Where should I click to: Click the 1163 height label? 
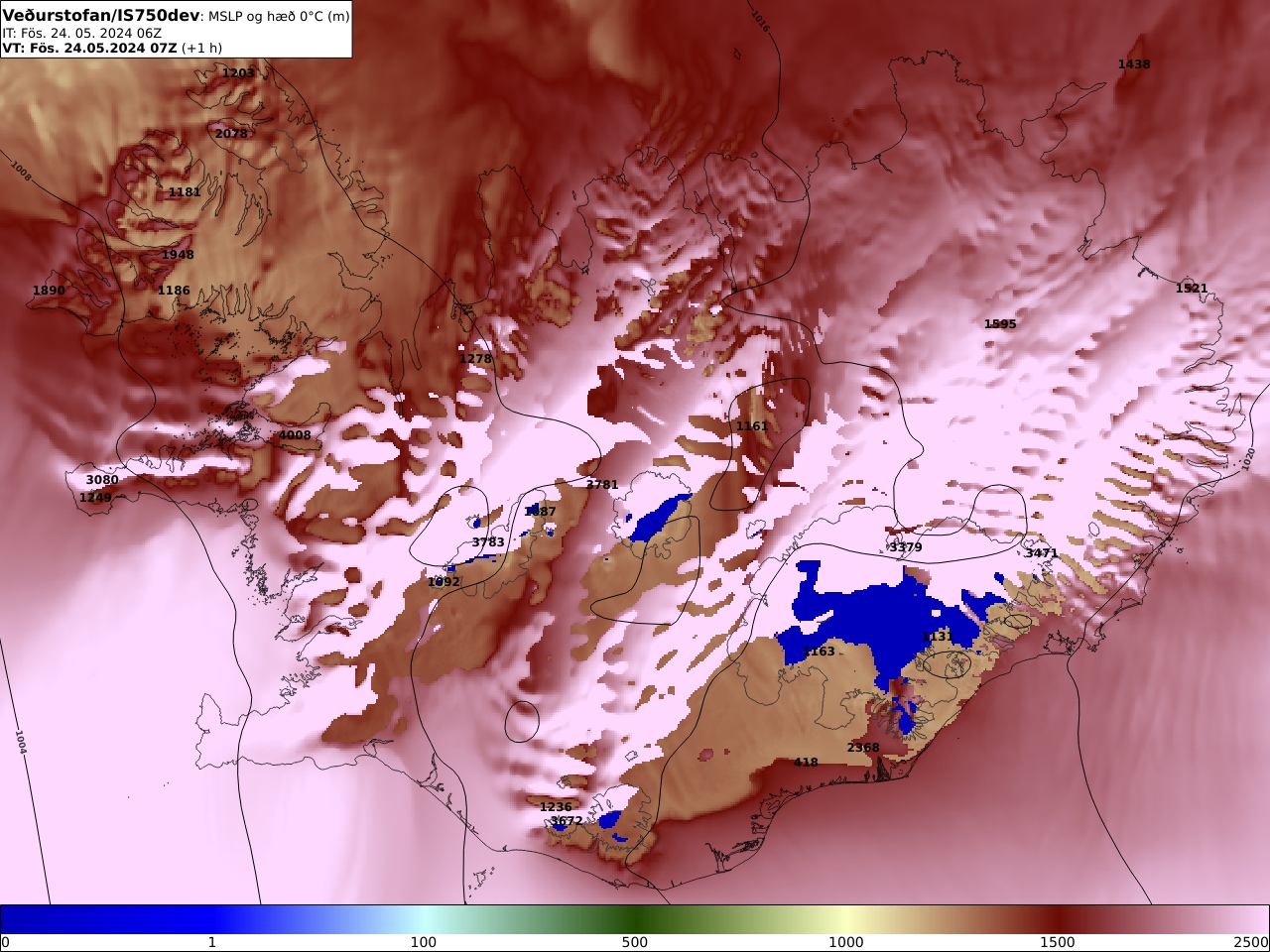tap(819, 652)
